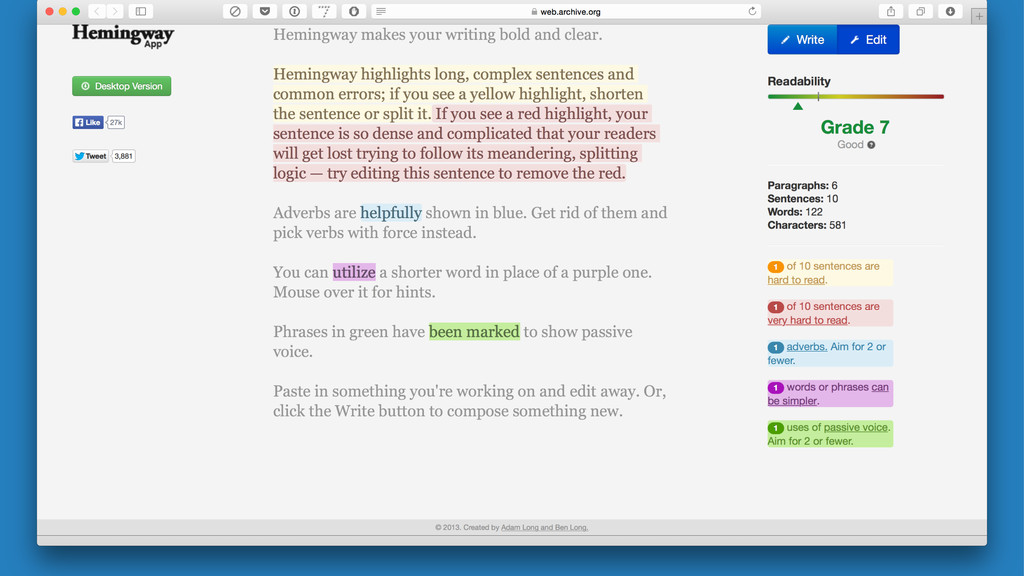Go back with the Safari back arrow

coord(97,11)
